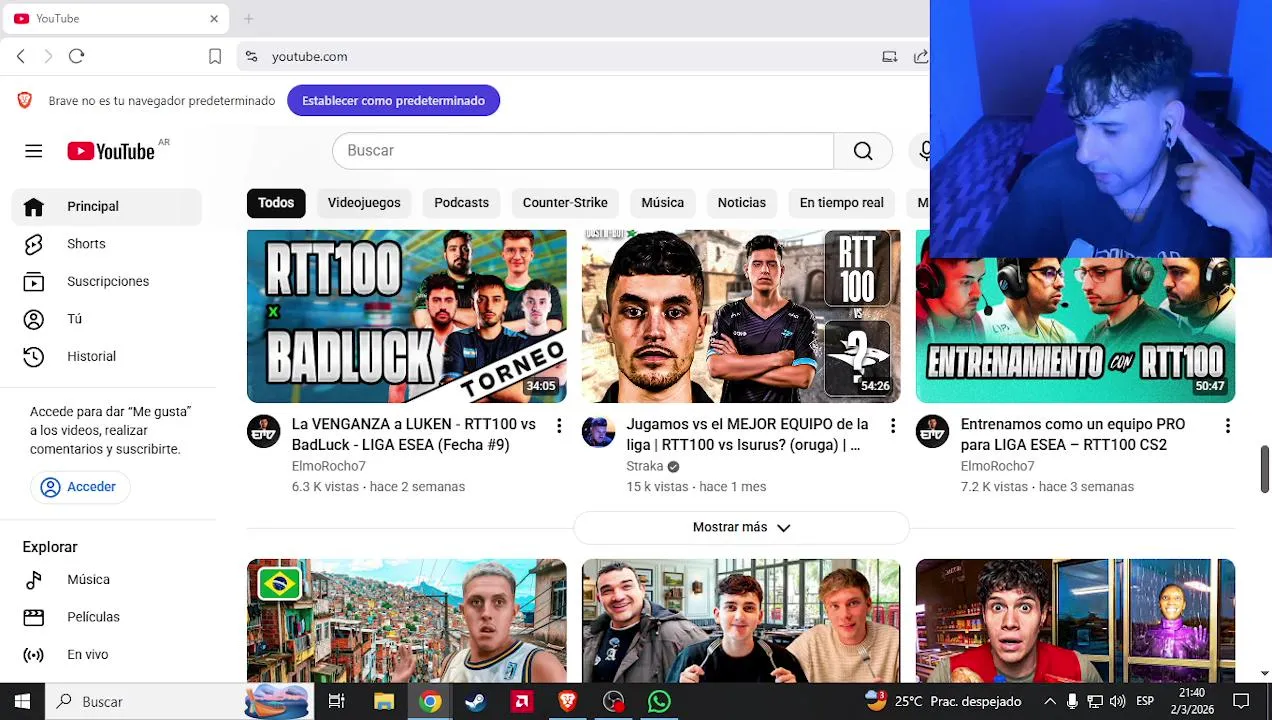Go to the YouTube logo home link
Image resolution: width=1272 pixels, height=720 pixels.
coord(111,151)
